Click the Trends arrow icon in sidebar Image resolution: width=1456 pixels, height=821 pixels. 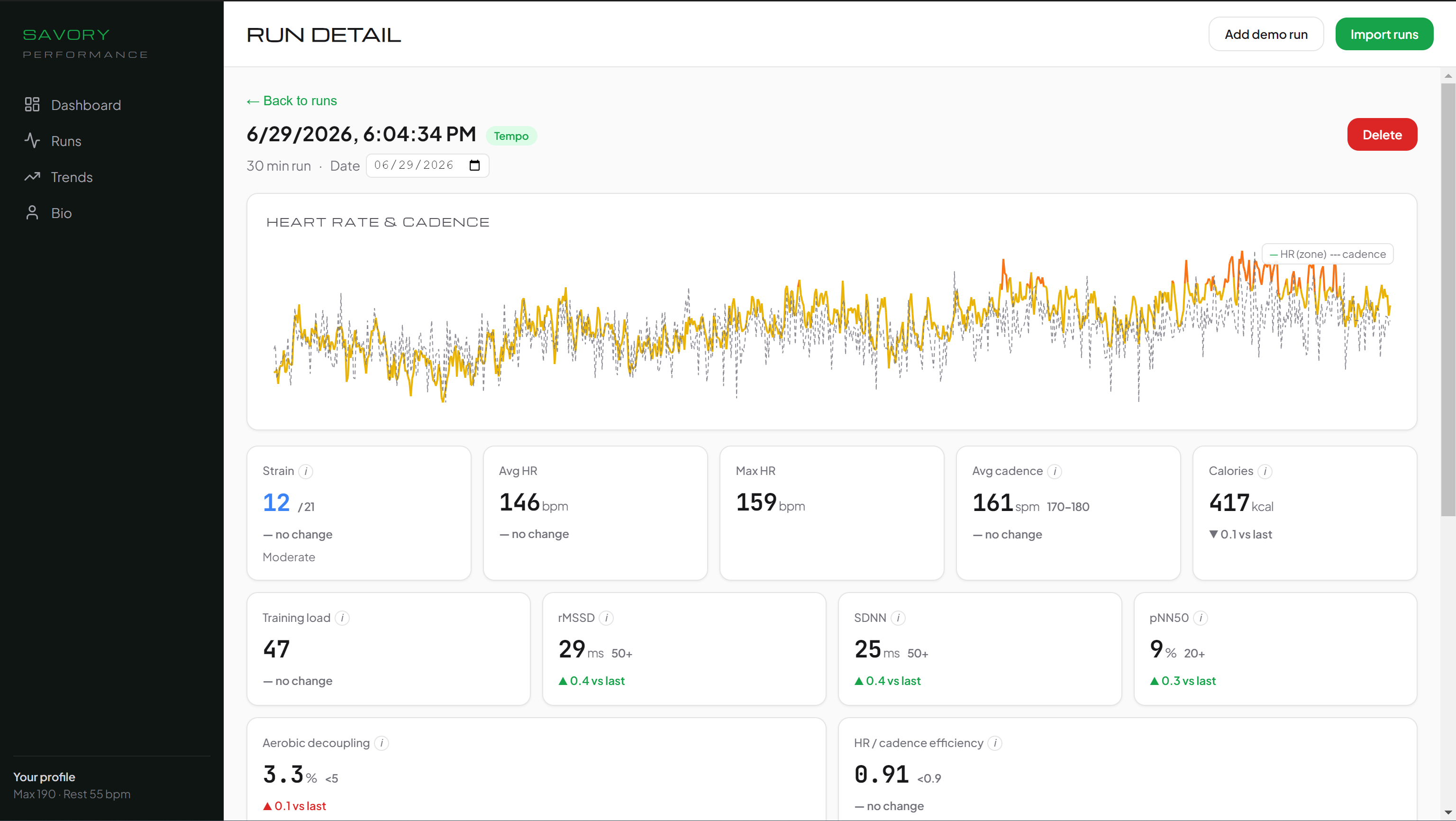pyautogui.click(x=32, y=177)
